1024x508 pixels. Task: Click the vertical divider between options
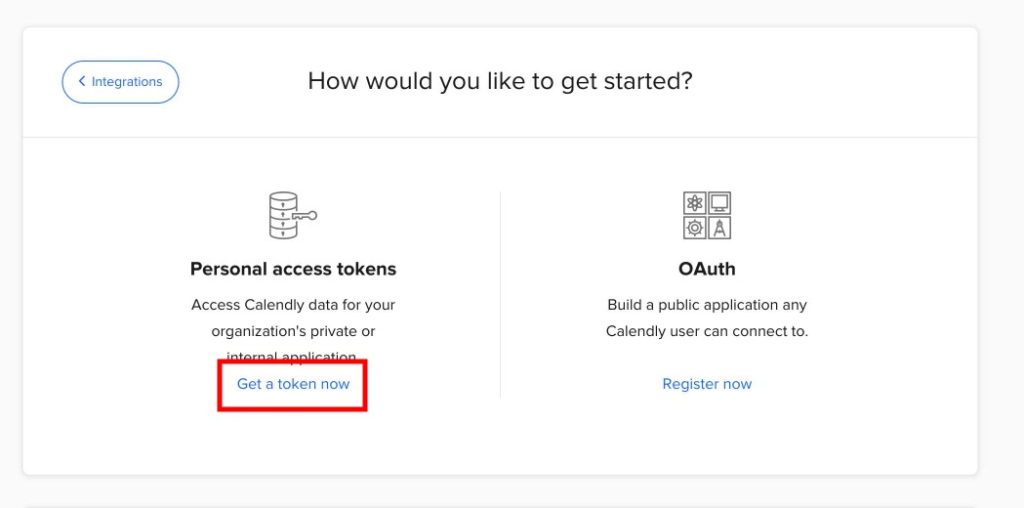(x=500, y=294)
